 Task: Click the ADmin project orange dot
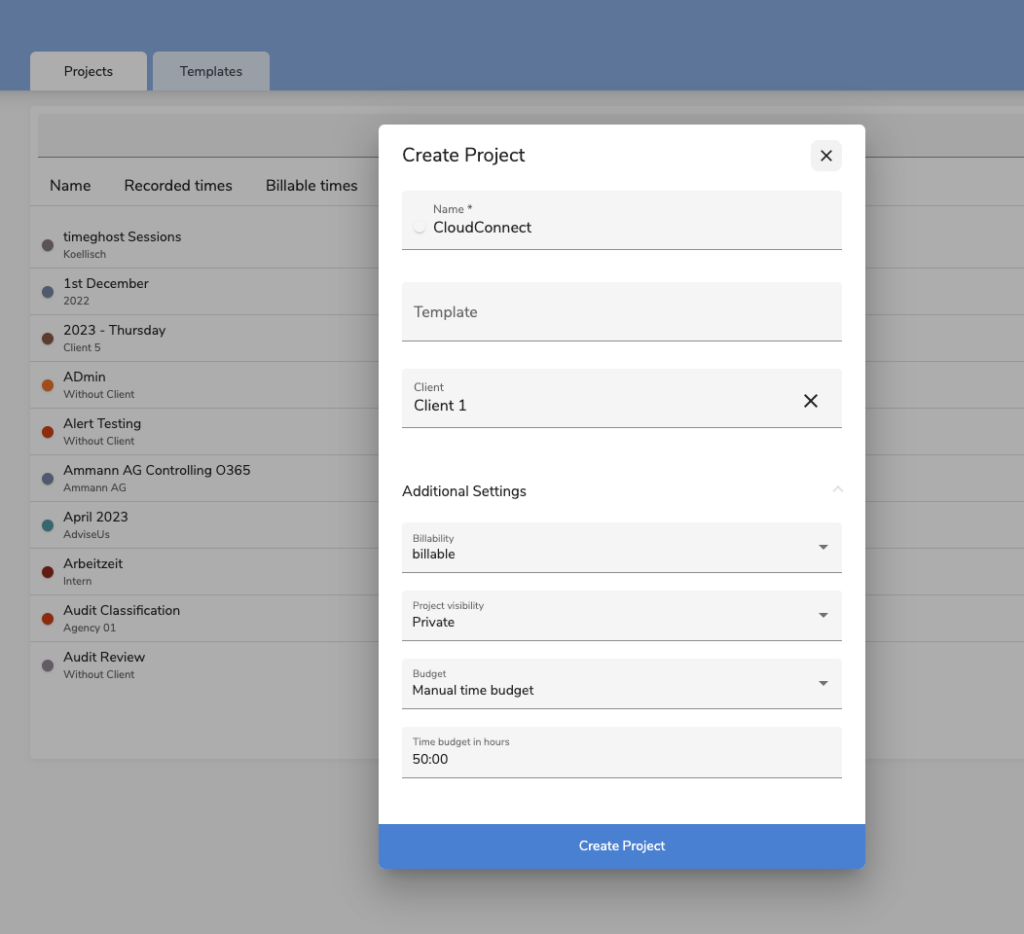pos(47,385)
